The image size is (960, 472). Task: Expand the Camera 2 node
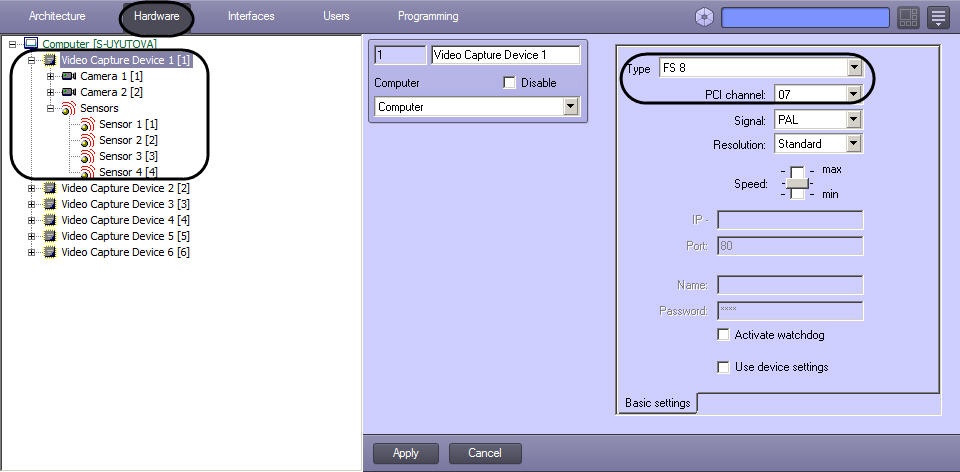50,92
